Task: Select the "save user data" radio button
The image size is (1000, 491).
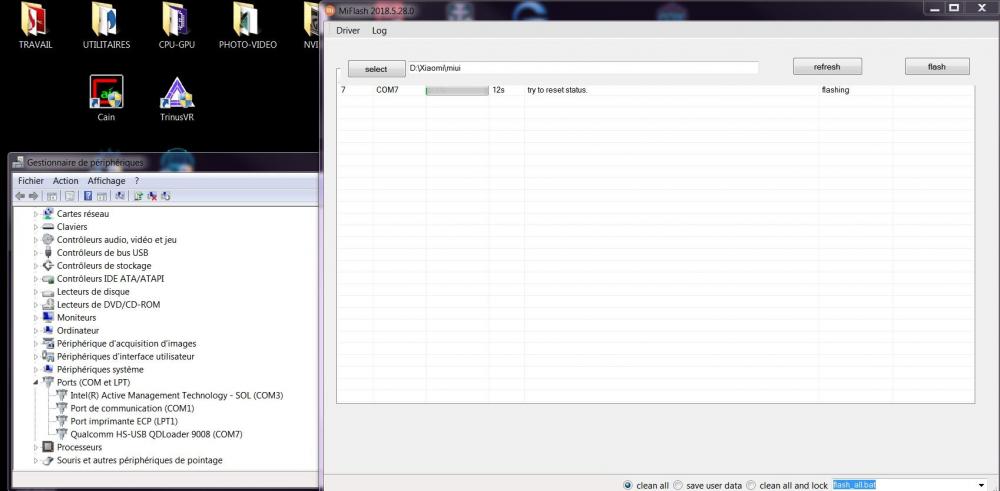Action: pos(678,485)
